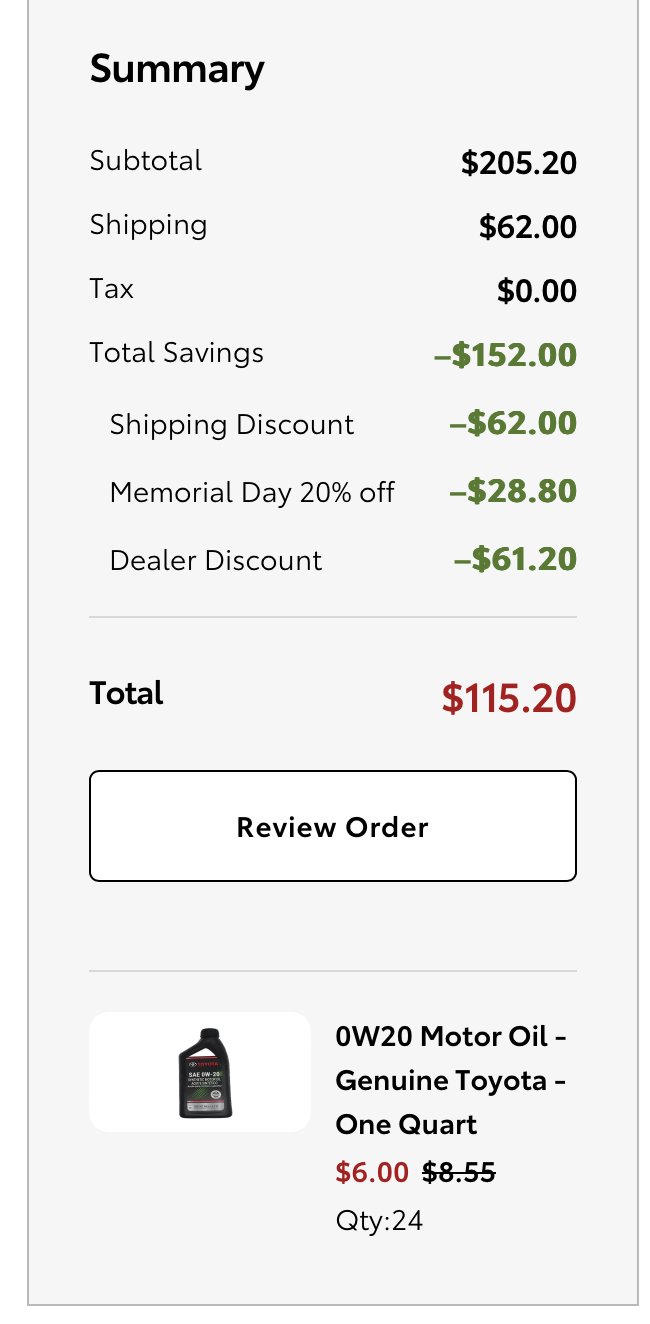This screenshot has width=650, height=1324.
Task: Click the Dealer Discount amount –$61.20
Action: click(515, 560)
